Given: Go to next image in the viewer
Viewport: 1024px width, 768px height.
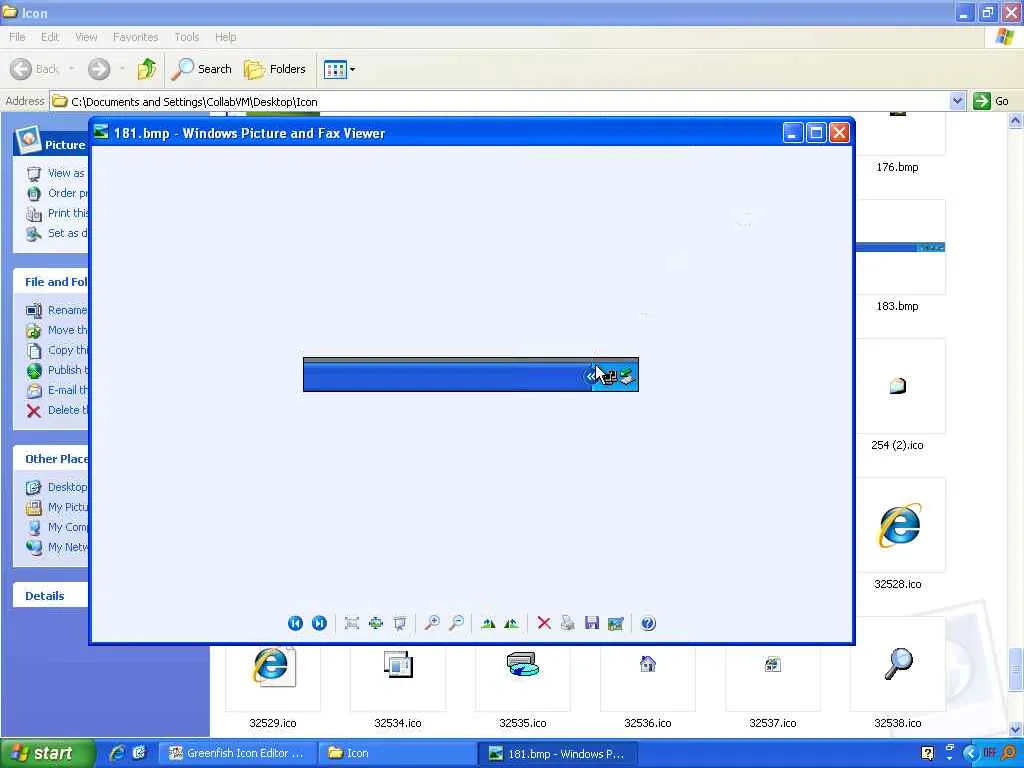Looking at the screenshot, I should click(319, 623).
